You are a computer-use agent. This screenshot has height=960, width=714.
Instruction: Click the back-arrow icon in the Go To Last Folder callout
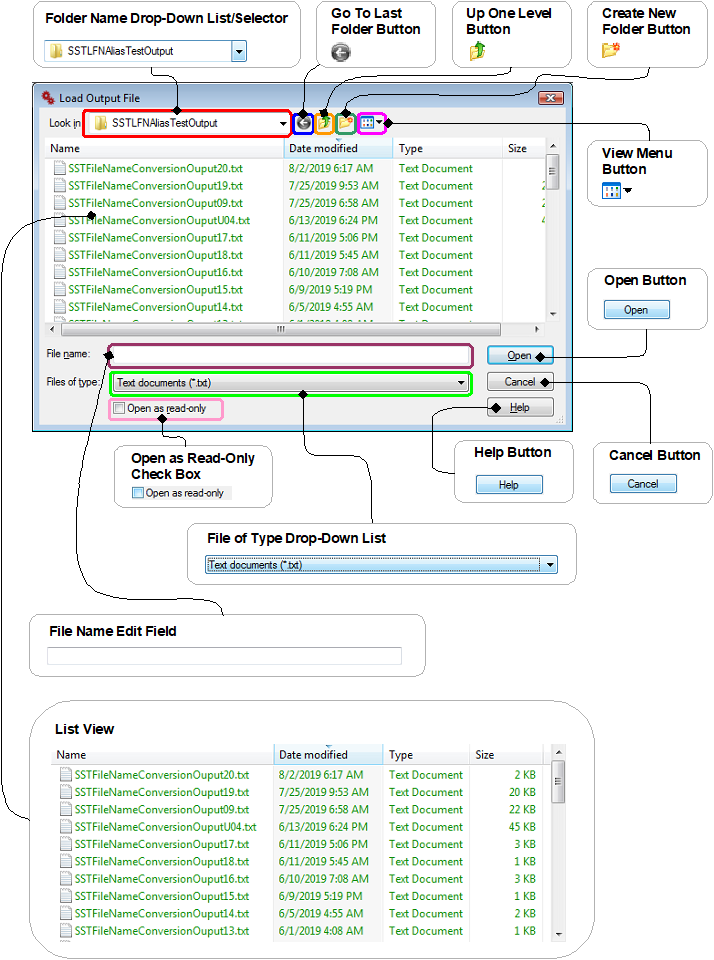[341, 53]
